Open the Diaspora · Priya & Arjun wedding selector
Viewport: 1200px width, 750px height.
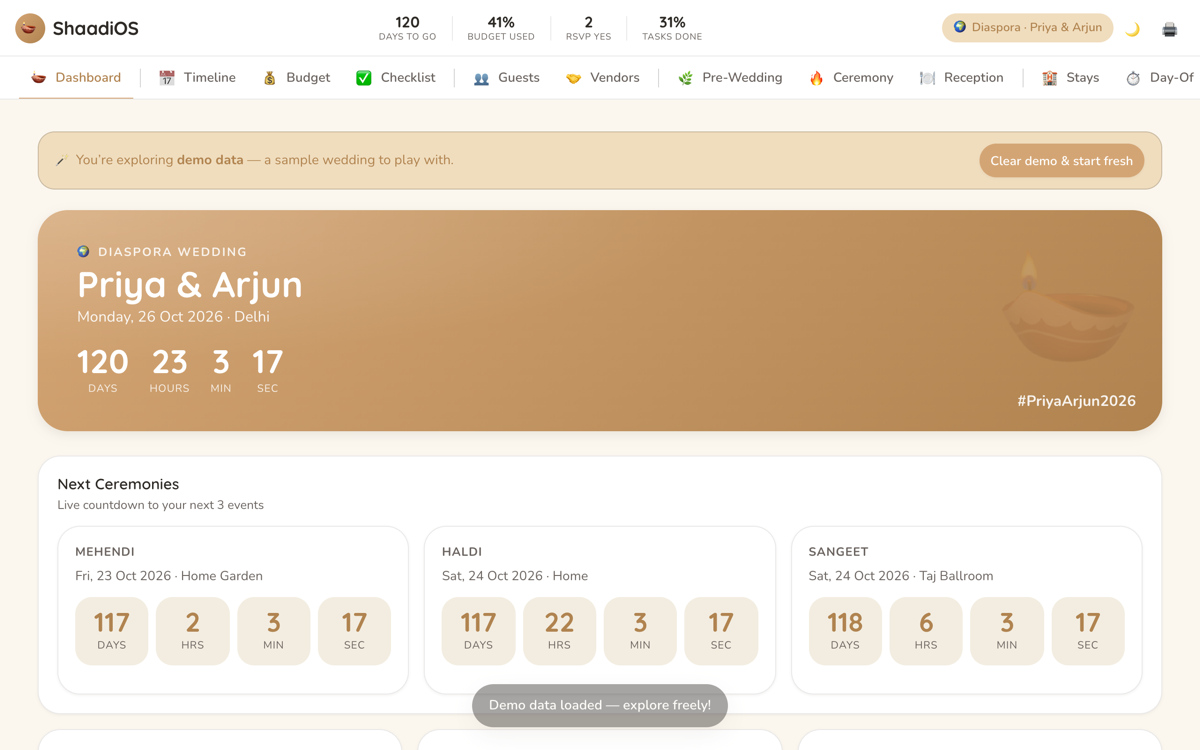point(1027,28)
